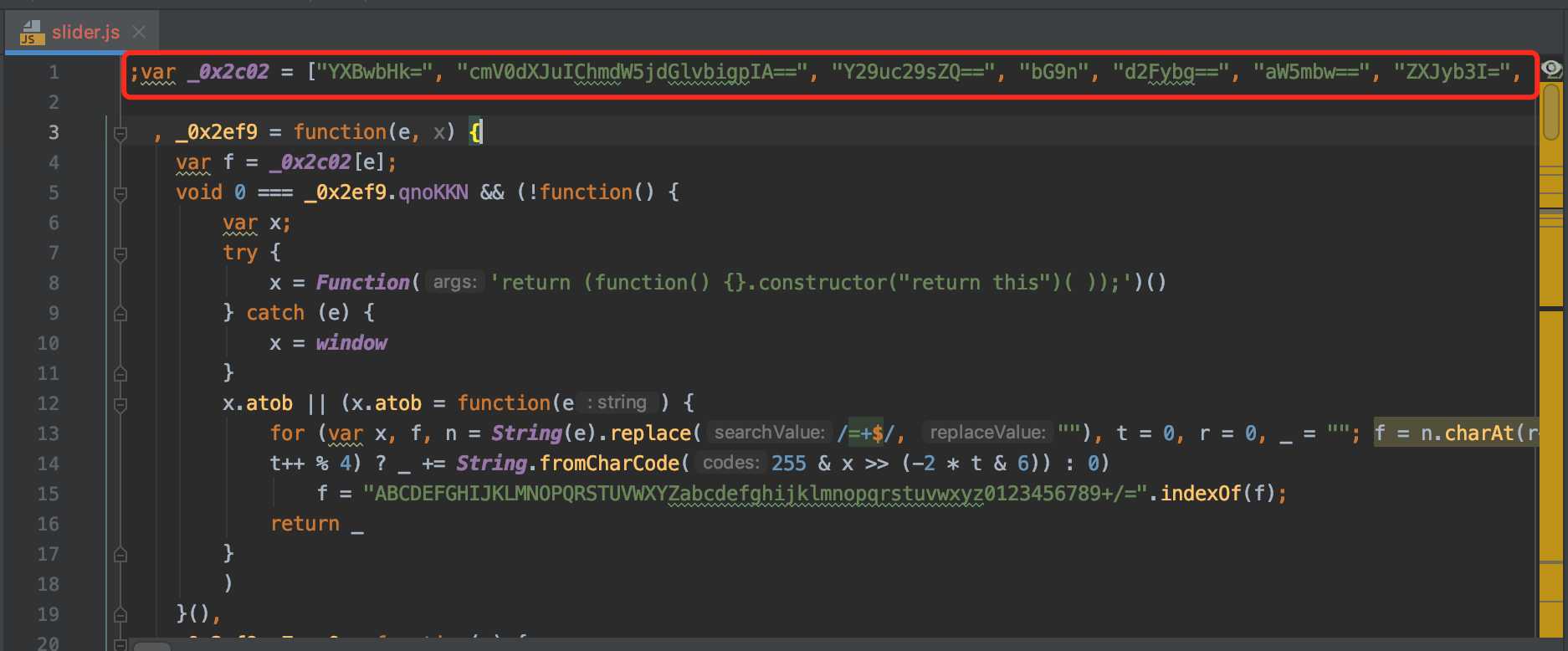The width and height of the screenshot is (1568, 651).
Task: Click the "aW5mbw==" string literal
Action: pos(1312,72)
